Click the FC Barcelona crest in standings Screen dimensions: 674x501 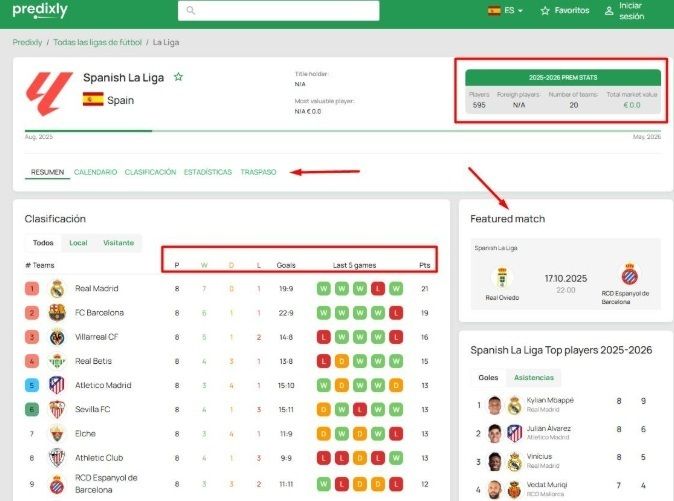57,313
